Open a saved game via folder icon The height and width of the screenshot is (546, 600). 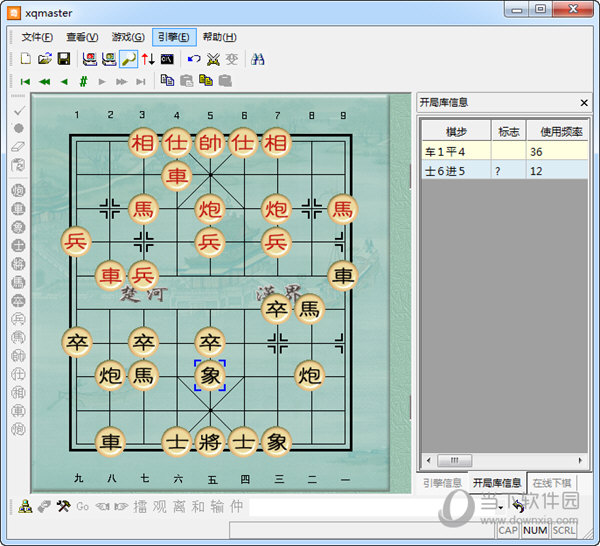click(44, 59)
